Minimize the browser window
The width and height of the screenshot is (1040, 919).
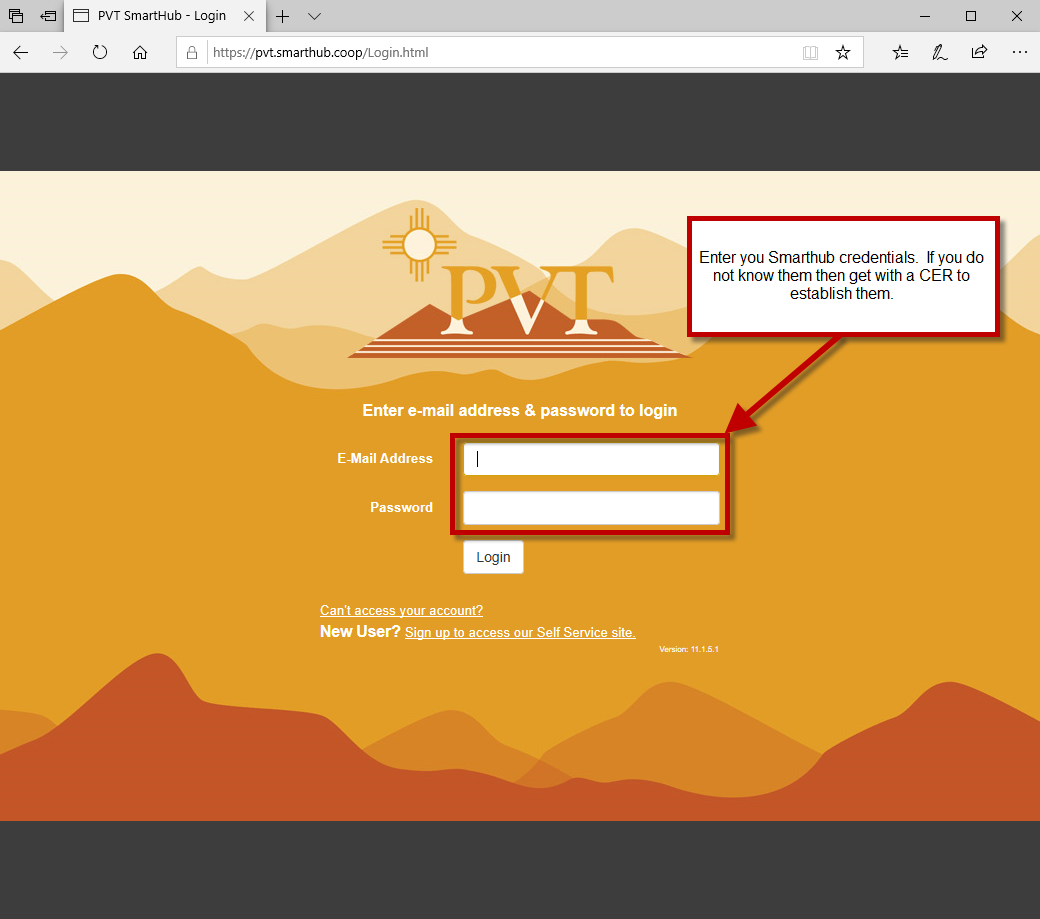[925, 16]
